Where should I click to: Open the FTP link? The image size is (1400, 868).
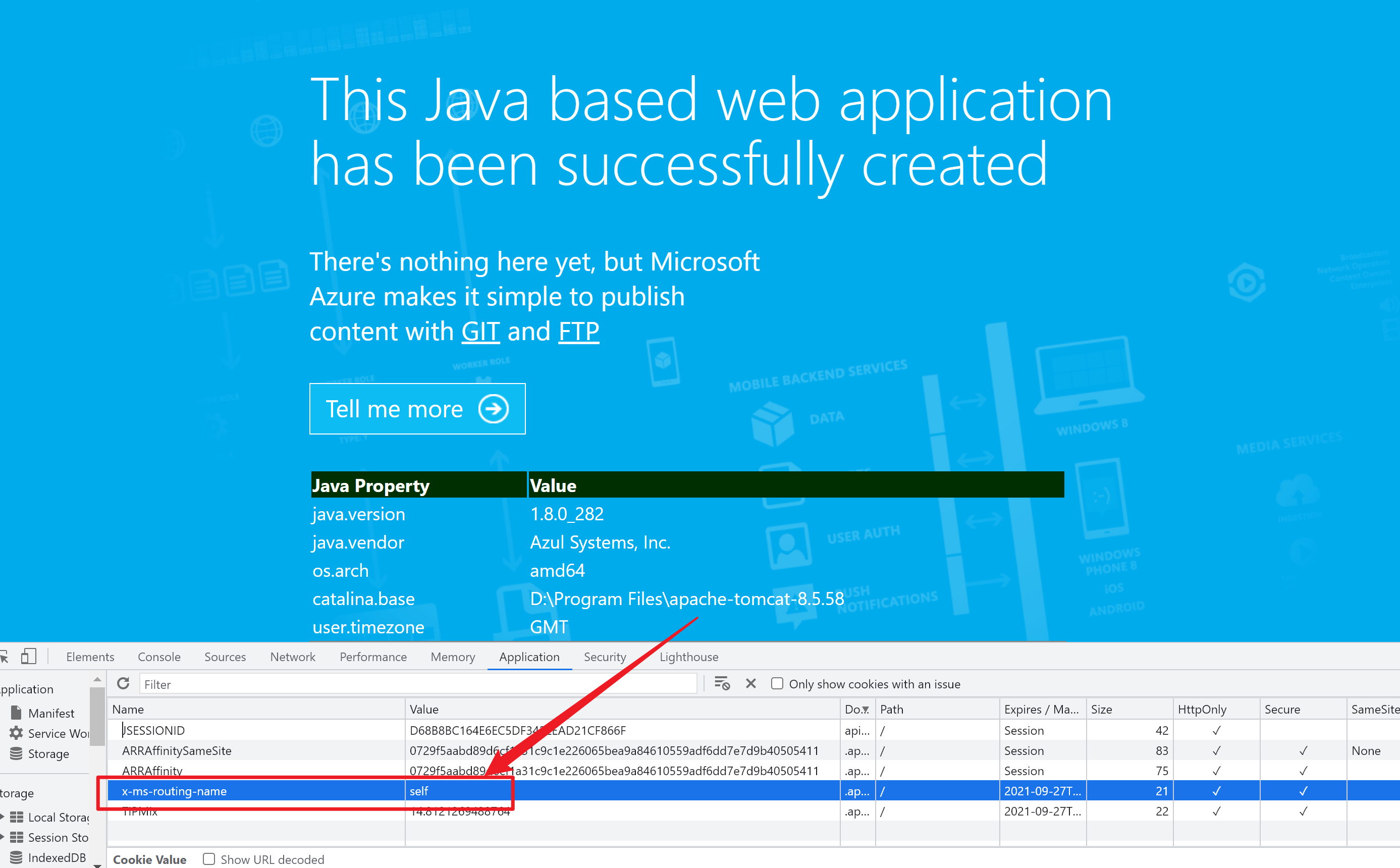[x=578, y=332]
